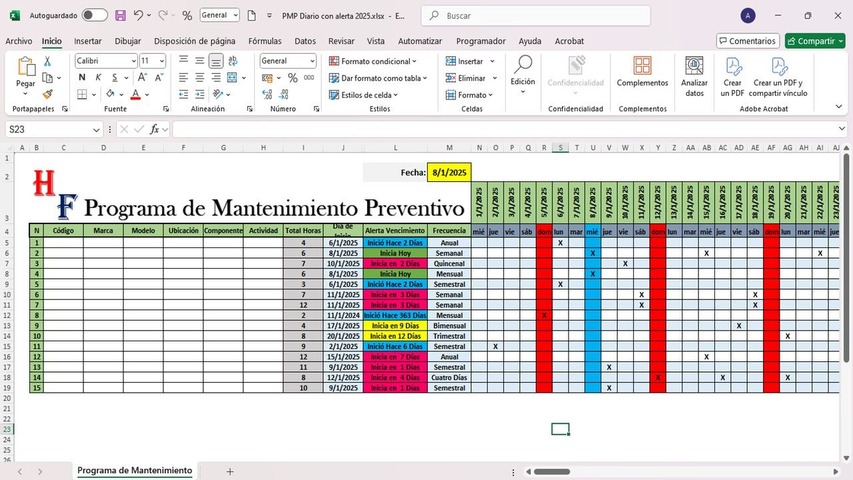Open the General number format dropdown in ribbon

(312, 61)
